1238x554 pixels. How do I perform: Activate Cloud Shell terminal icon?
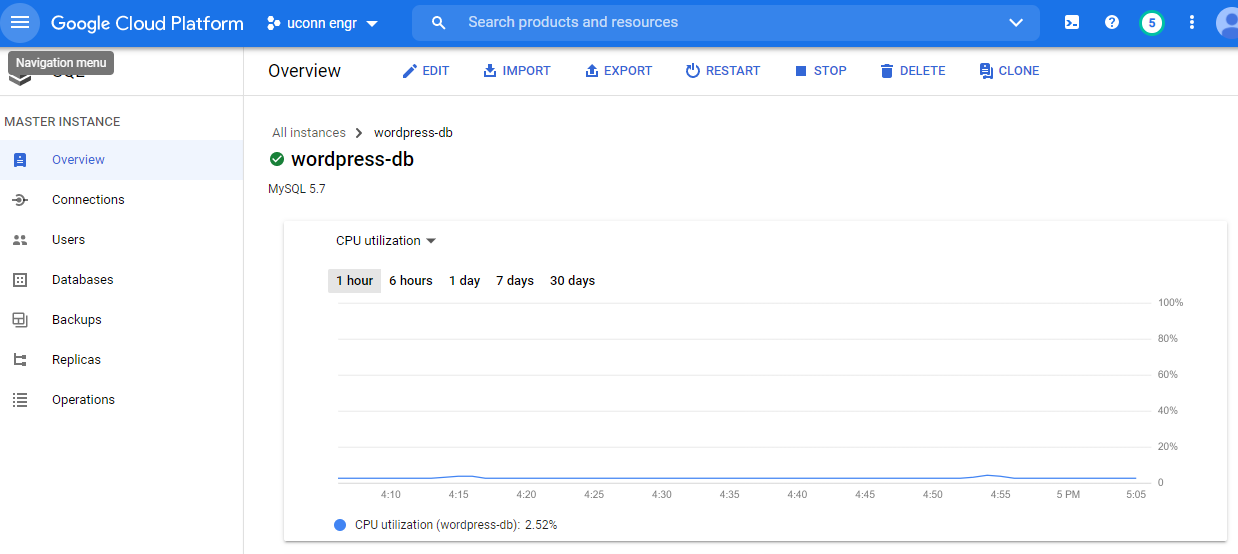pyautogui.click(x=1072, y=22)
